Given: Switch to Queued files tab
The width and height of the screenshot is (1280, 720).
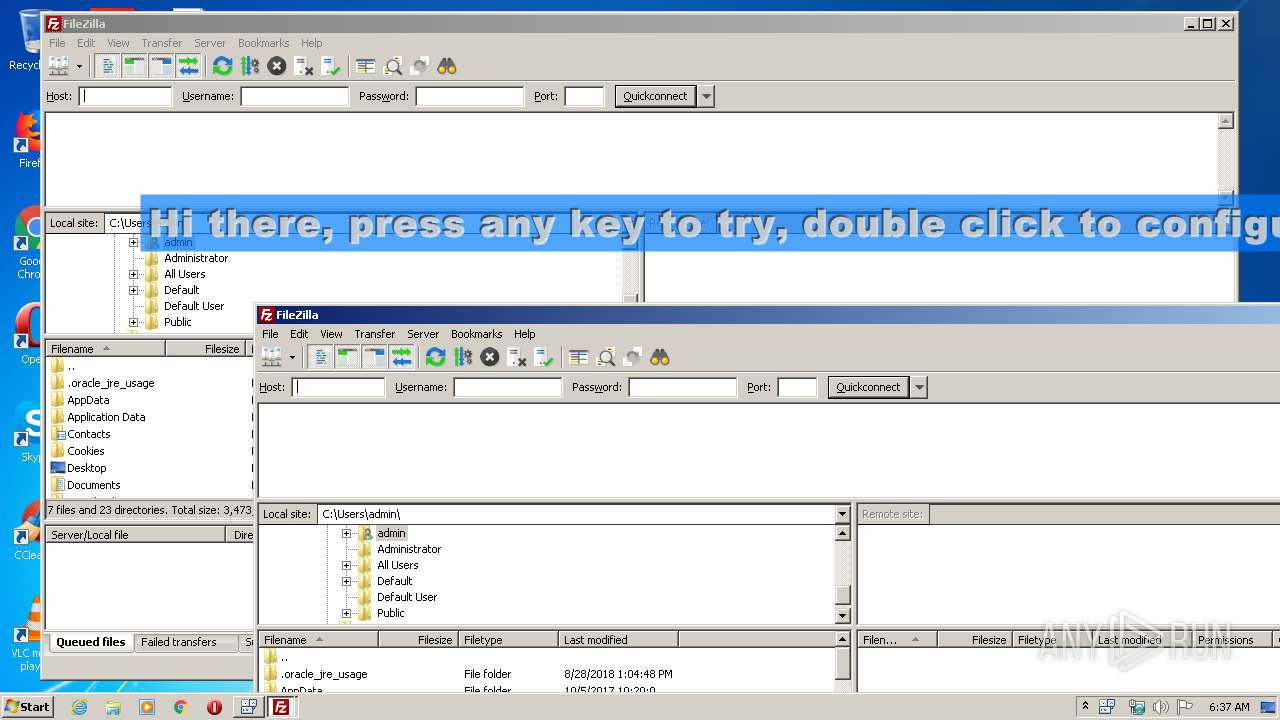Looking at the screenshot, I should [x=90, y=642].
